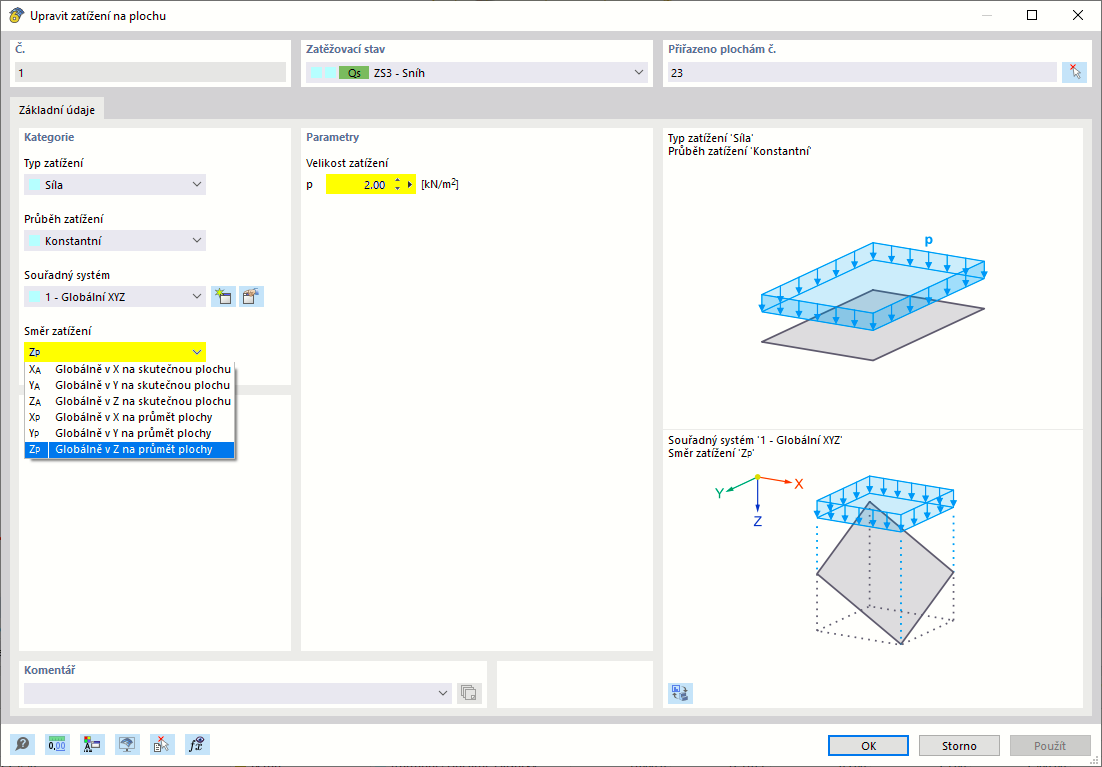Click the bottom toolbar icon with red X
This screenshot has width=1102, height=767.
(x=162, y=745)
